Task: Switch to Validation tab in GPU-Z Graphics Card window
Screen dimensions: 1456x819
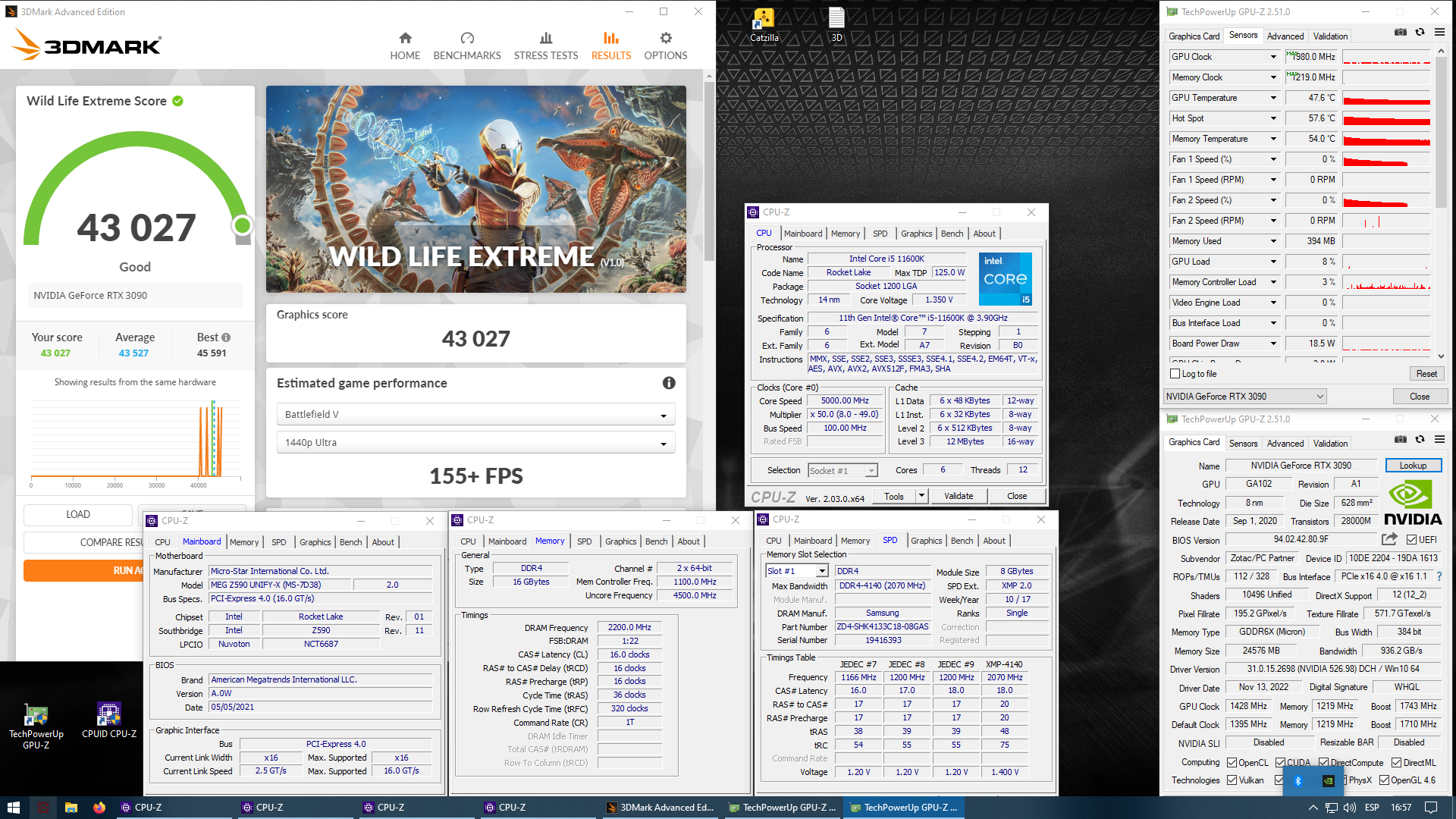Action: point(1330,444)
